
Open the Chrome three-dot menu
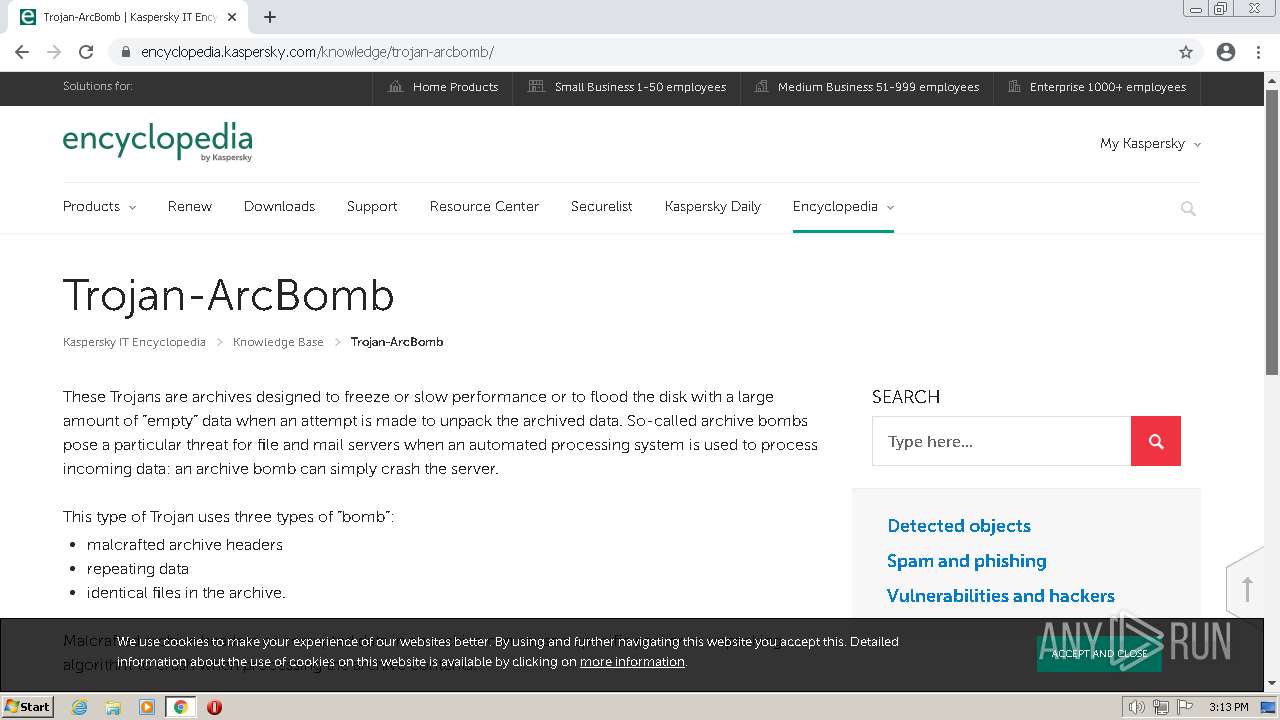coord(1258,52)
